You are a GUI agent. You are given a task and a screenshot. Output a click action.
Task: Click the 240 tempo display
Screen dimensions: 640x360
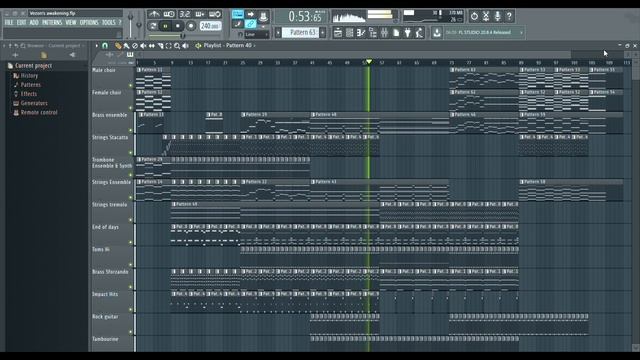pos(211,26)
